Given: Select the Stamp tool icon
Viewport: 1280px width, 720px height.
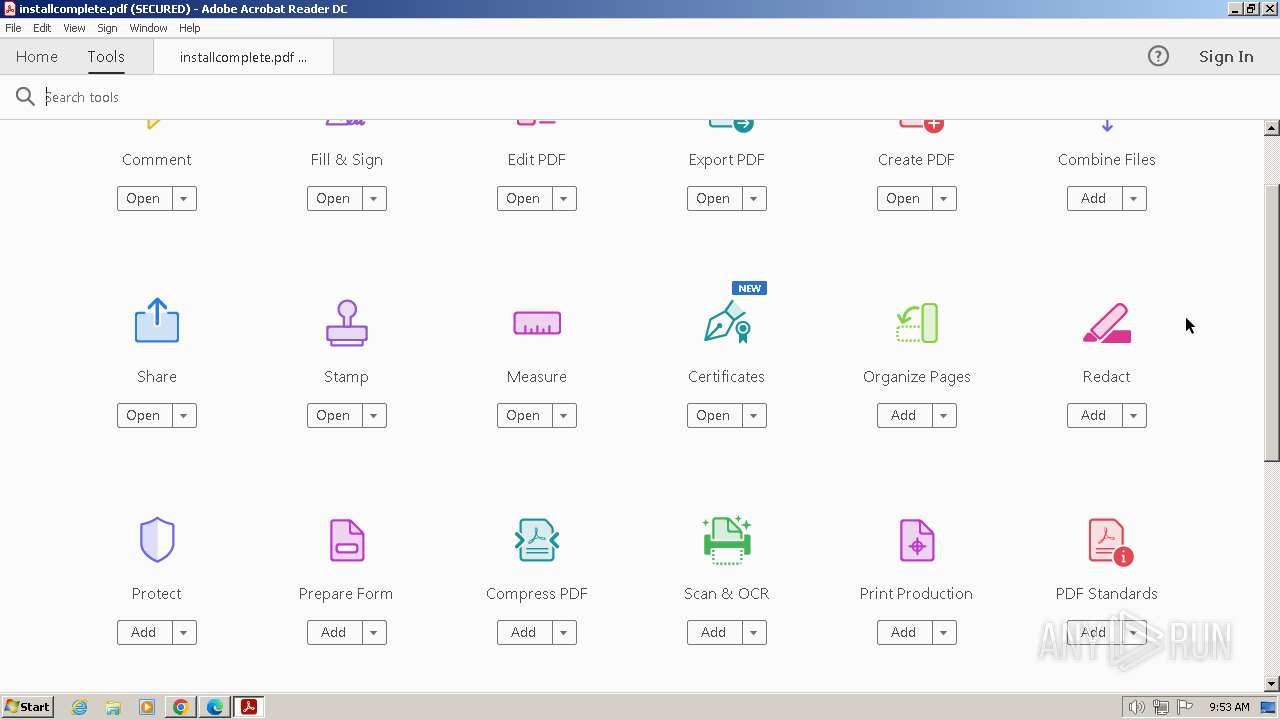Looking at the screenshot, I should click(347, 323).
